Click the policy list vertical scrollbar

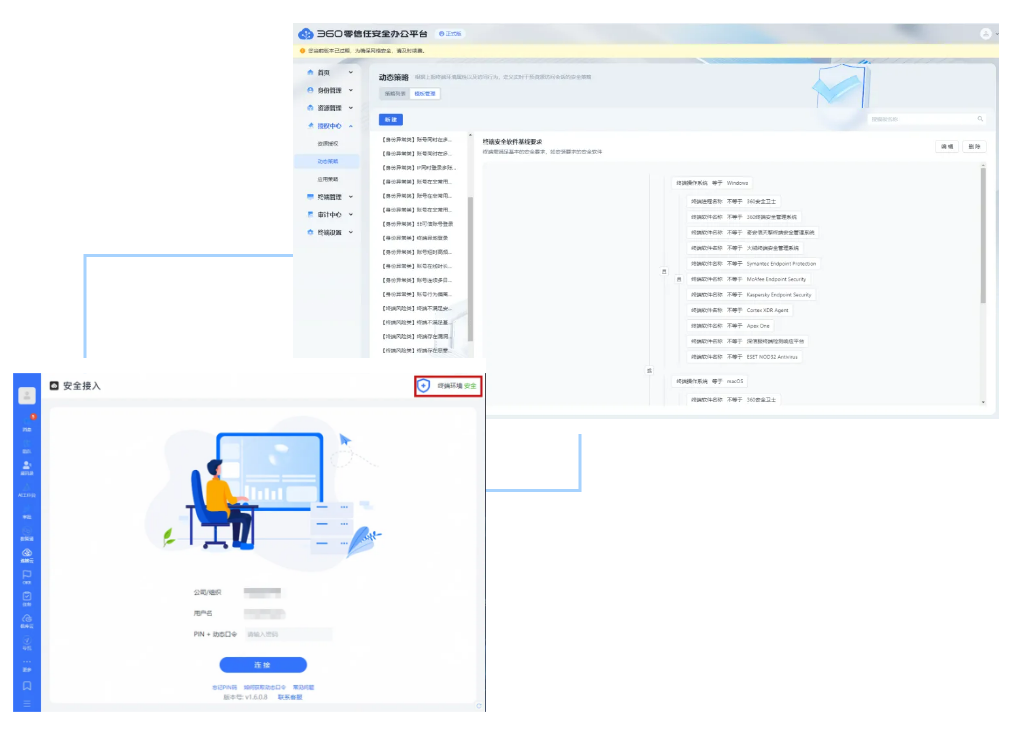point(470,250)
